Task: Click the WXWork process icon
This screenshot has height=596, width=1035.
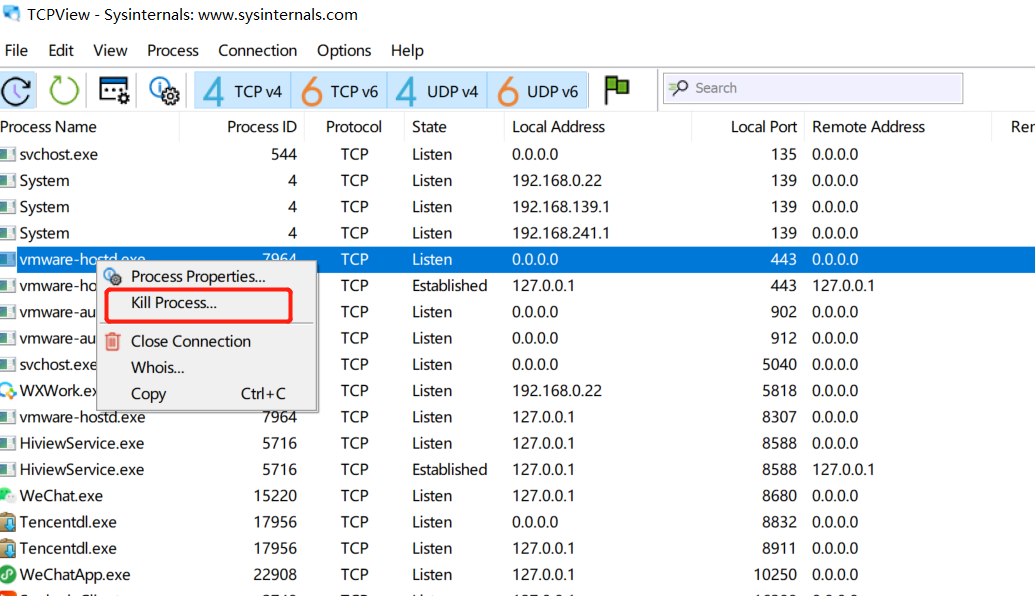Action: pyautogui.click(x=8, y=391)
